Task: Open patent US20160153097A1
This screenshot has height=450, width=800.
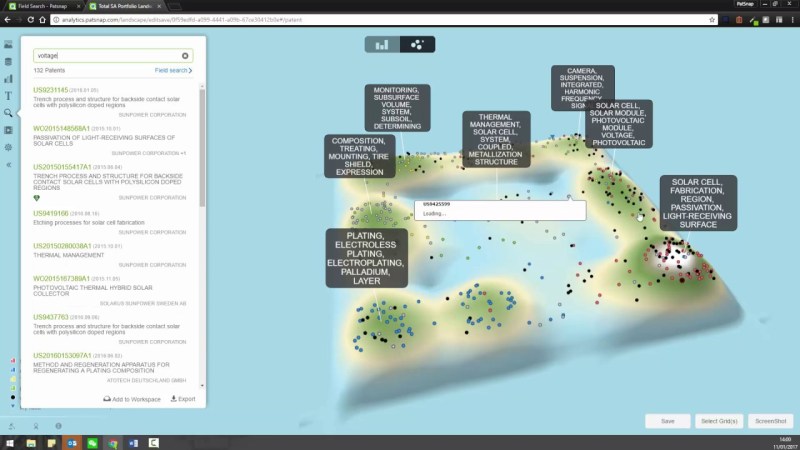Action: pos(62,356)
